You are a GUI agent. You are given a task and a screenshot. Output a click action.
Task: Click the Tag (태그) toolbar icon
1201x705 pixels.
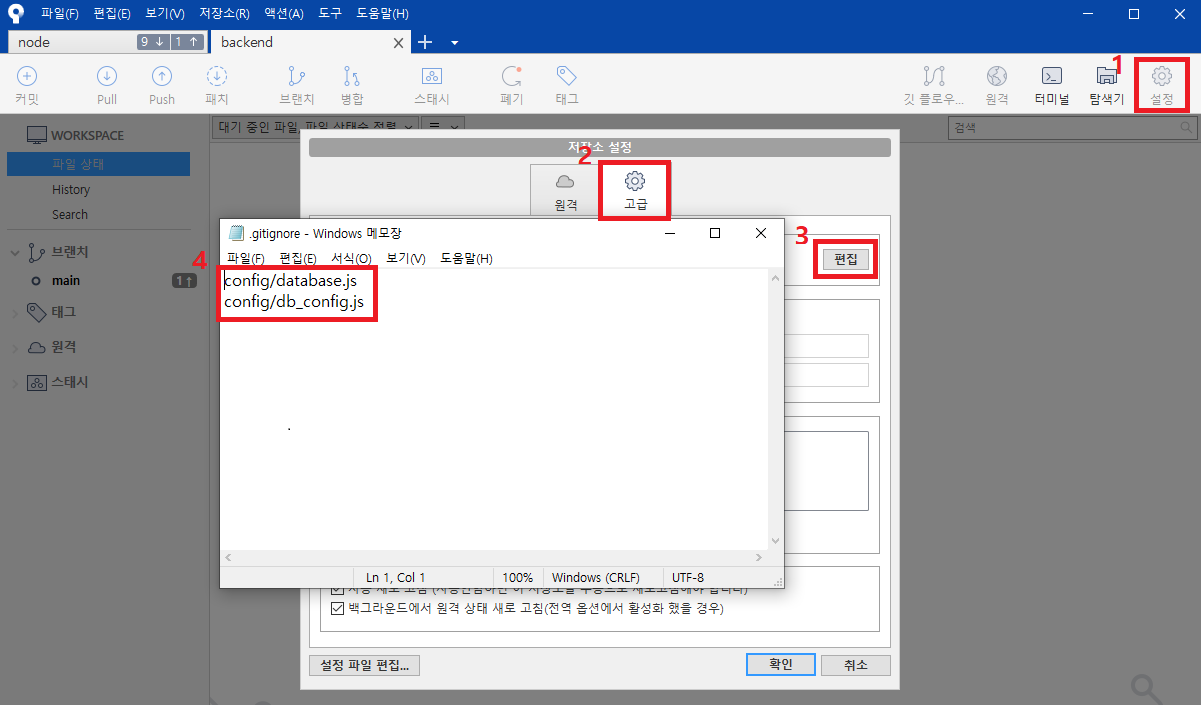(x=567, y=77)
